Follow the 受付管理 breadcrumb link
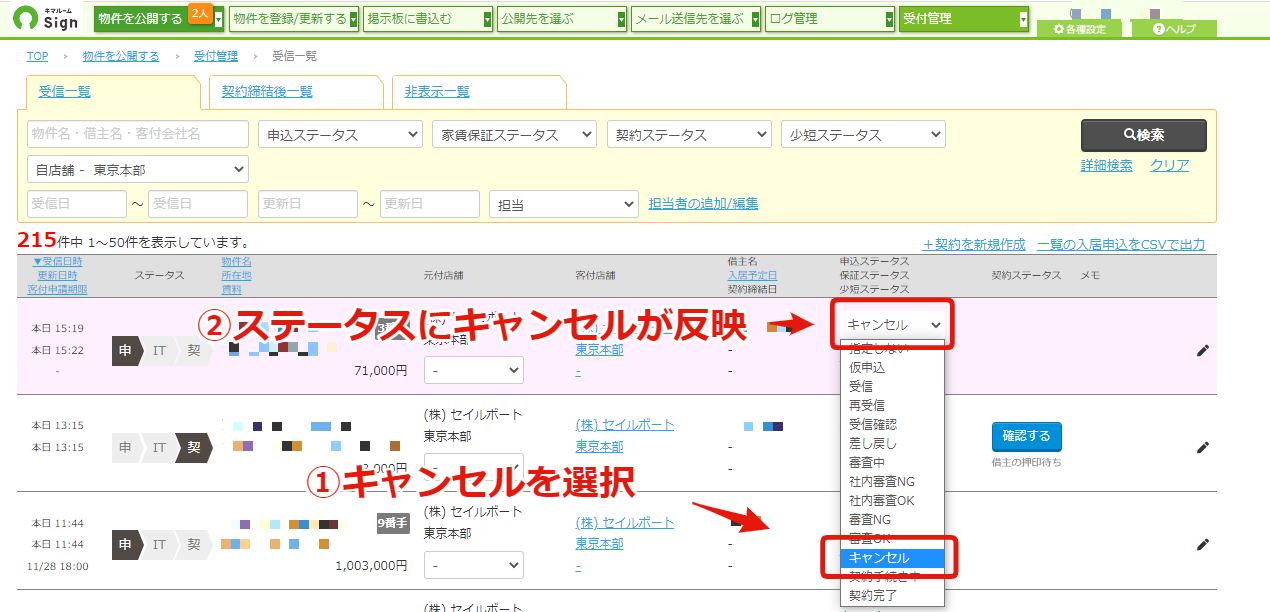 [216, 56]
